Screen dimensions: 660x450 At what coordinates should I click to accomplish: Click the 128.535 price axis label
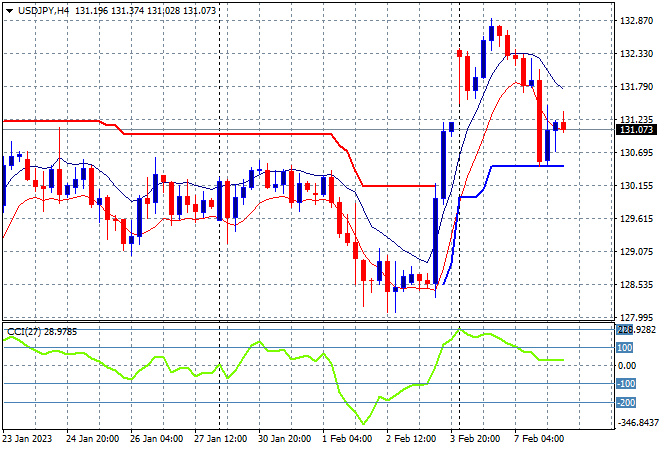click(636, 285)
